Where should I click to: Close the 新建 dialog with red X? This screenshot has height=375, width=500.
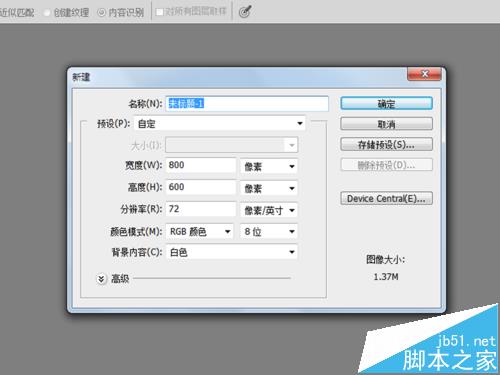[x=424, y=74]
